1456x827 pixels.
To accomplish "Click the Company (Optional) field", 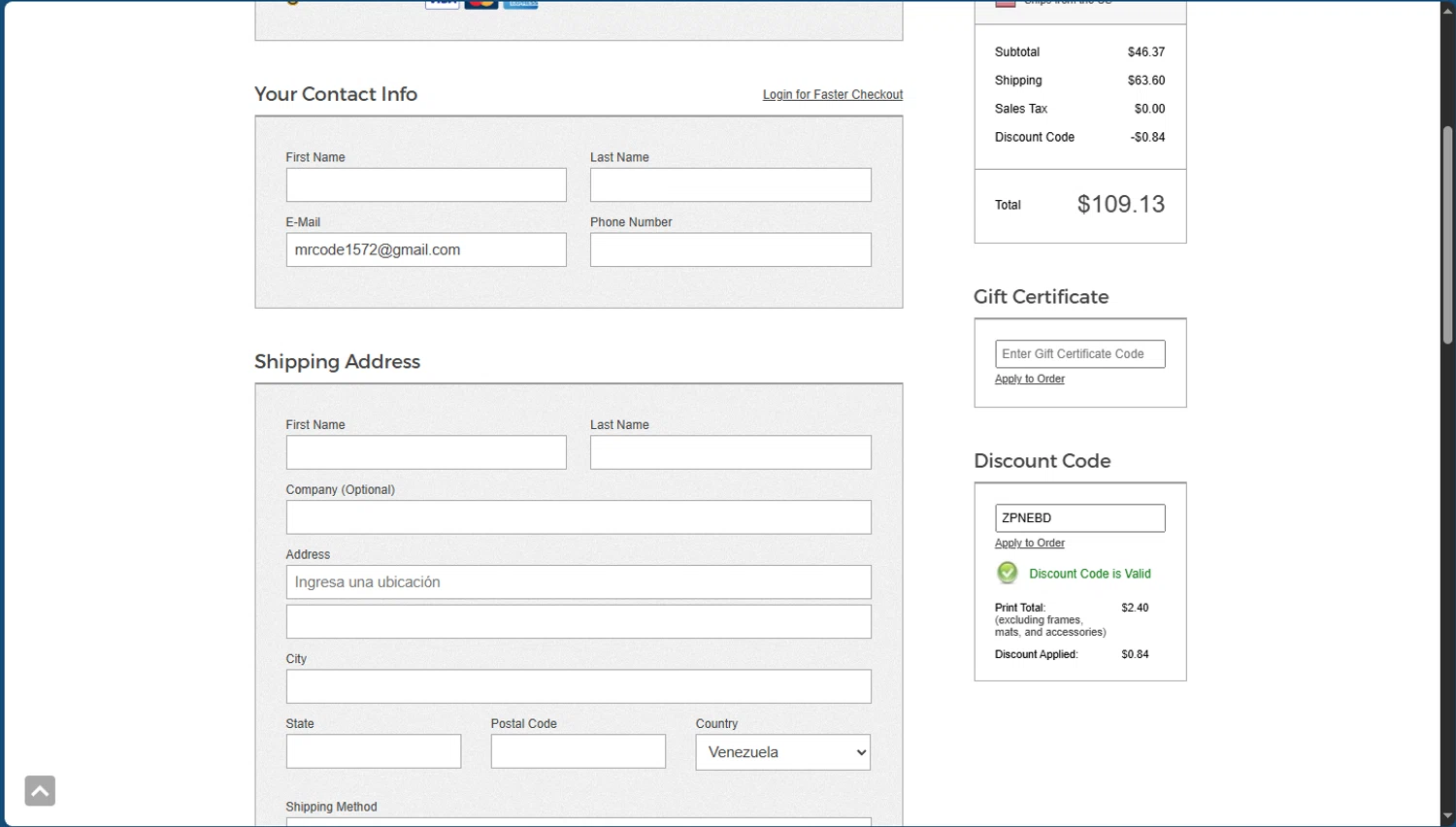I will [x=579, y=517].
